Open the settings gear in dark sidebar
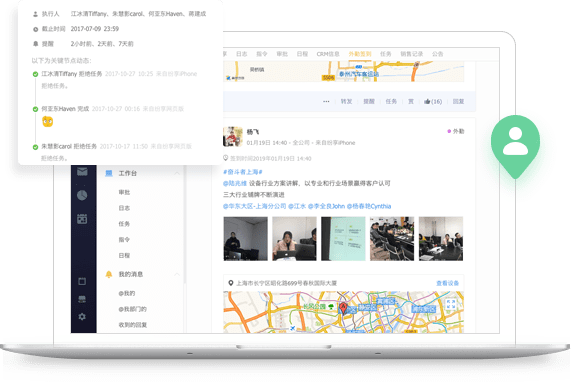The width and height of the screenshot is (571, 382). click(82, 316)
